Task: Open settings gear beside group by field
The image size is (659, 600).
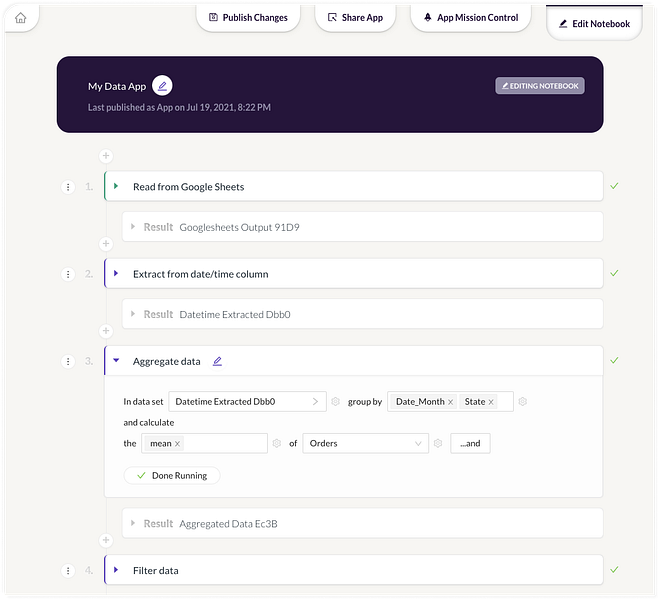Action: pyautogui.click(x=523, y=402)
